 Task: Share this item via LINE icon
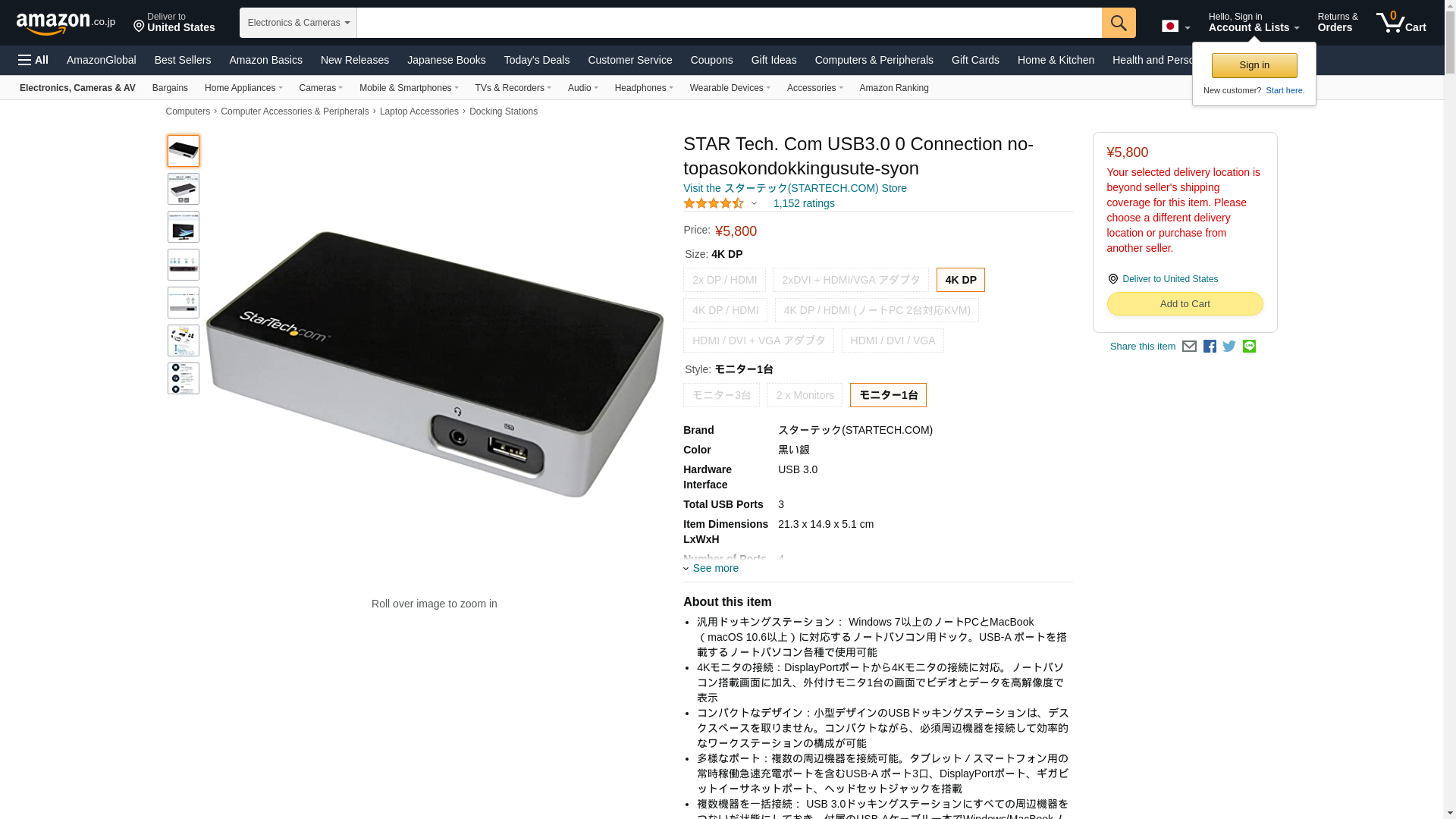[1249, 347]
